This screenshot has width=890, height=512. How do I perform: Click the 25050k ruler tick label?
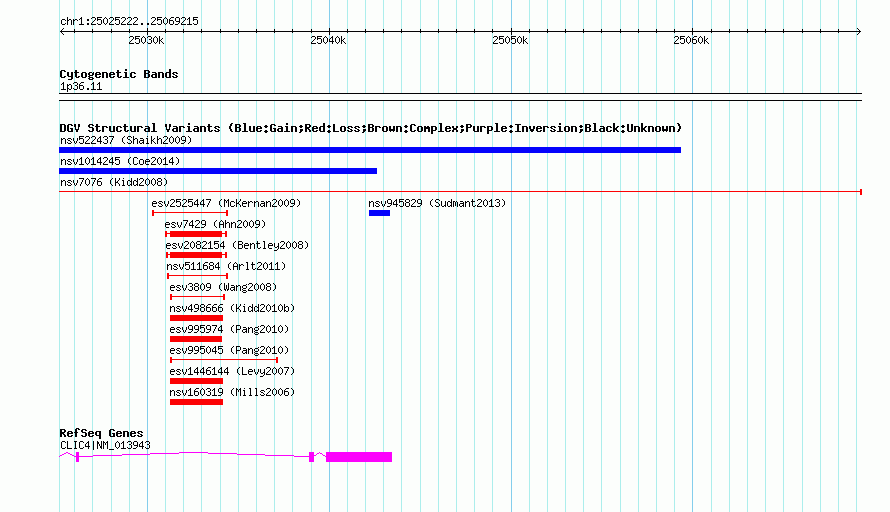coord(510,41)
